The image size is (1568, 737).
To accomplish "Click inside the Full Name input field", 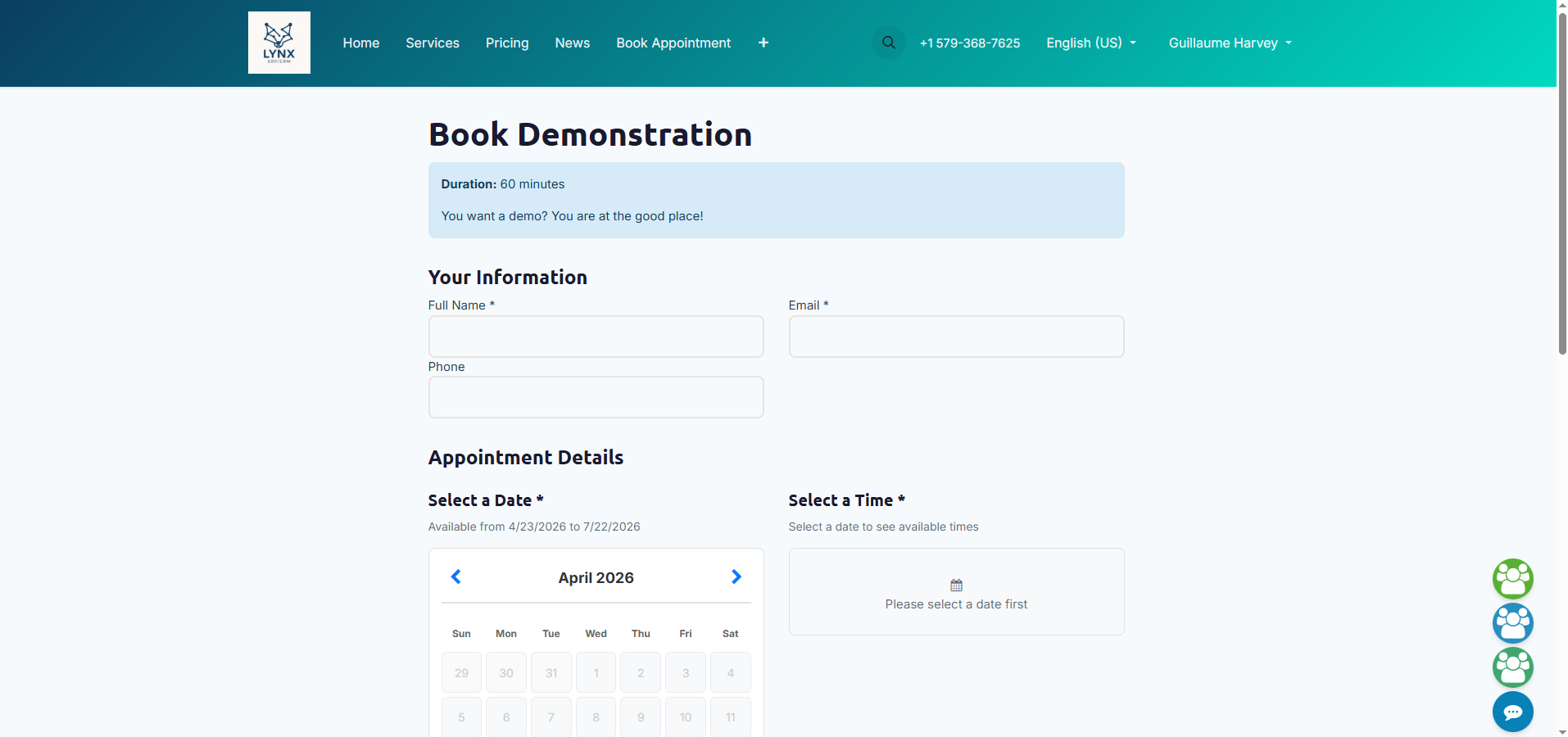I will pyautogui.click(x=596, y=336).
